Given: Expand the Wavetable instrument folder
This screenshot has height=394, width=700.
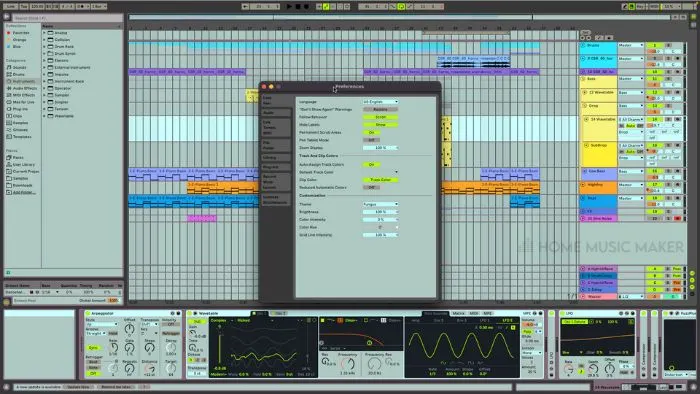Looking at the screenshot, I should [x=44, y=116].
